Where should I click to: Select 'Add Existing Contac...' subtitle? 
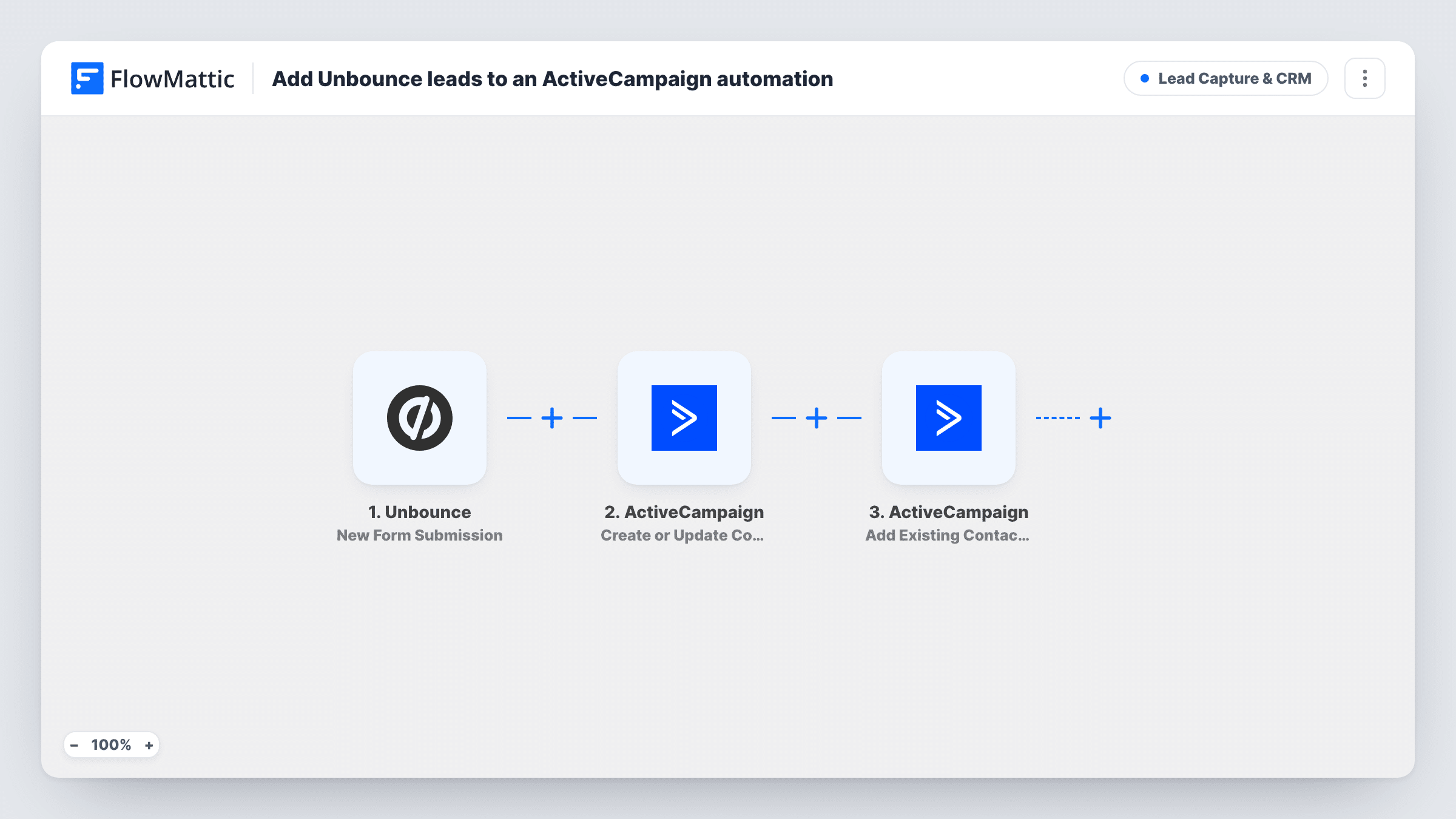[x=947, y=535]
